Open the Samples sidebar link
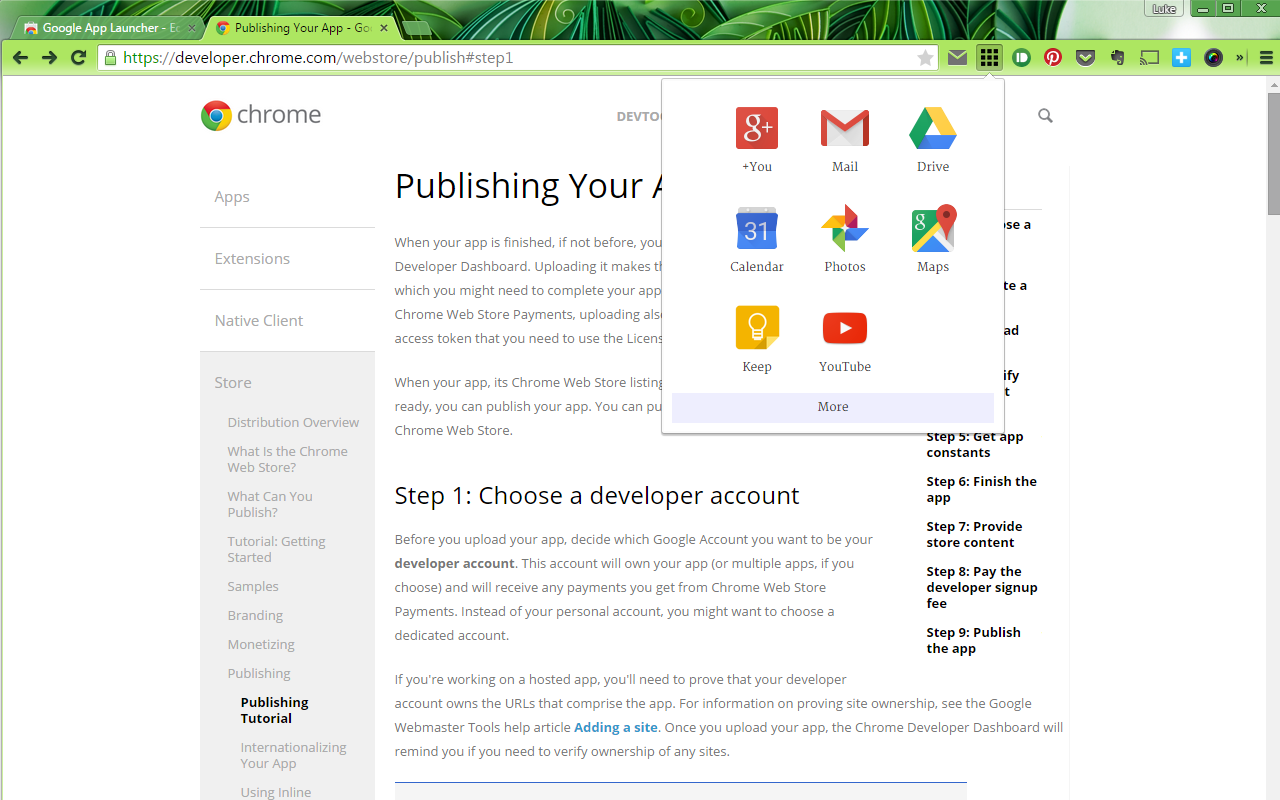1280x800 pixels. pos(253,586)
